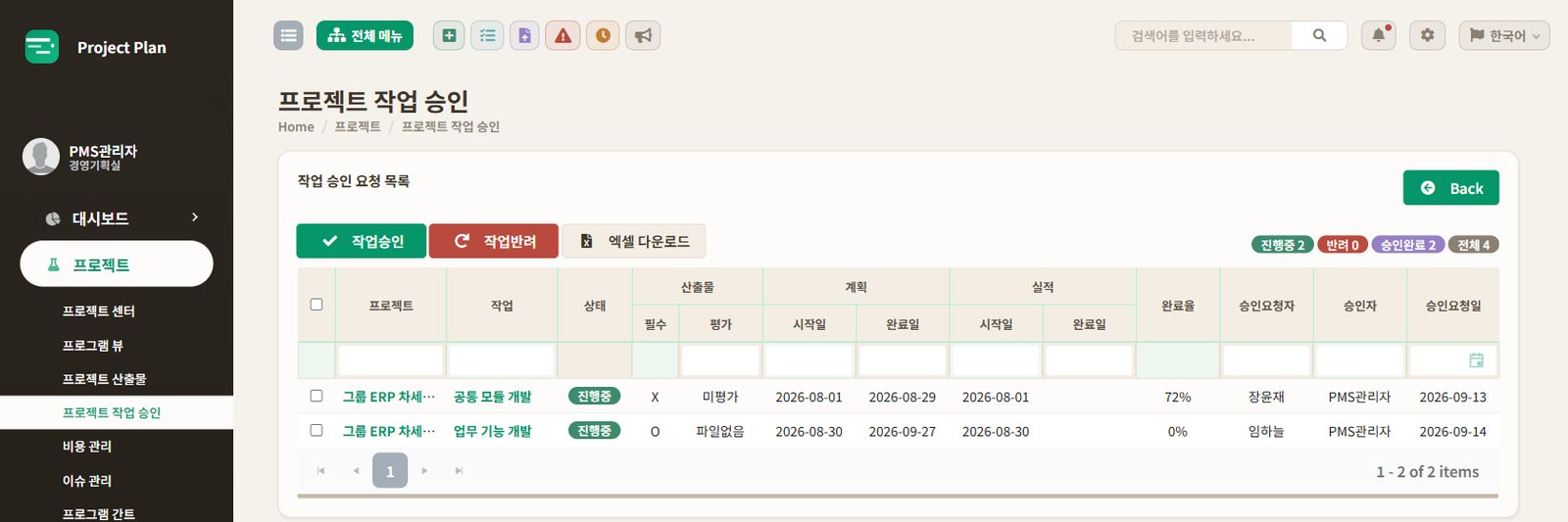Click the 장윤재 requester cell
The height and width of the screenshot is (522, 1568).
(x=1266, y=397)
